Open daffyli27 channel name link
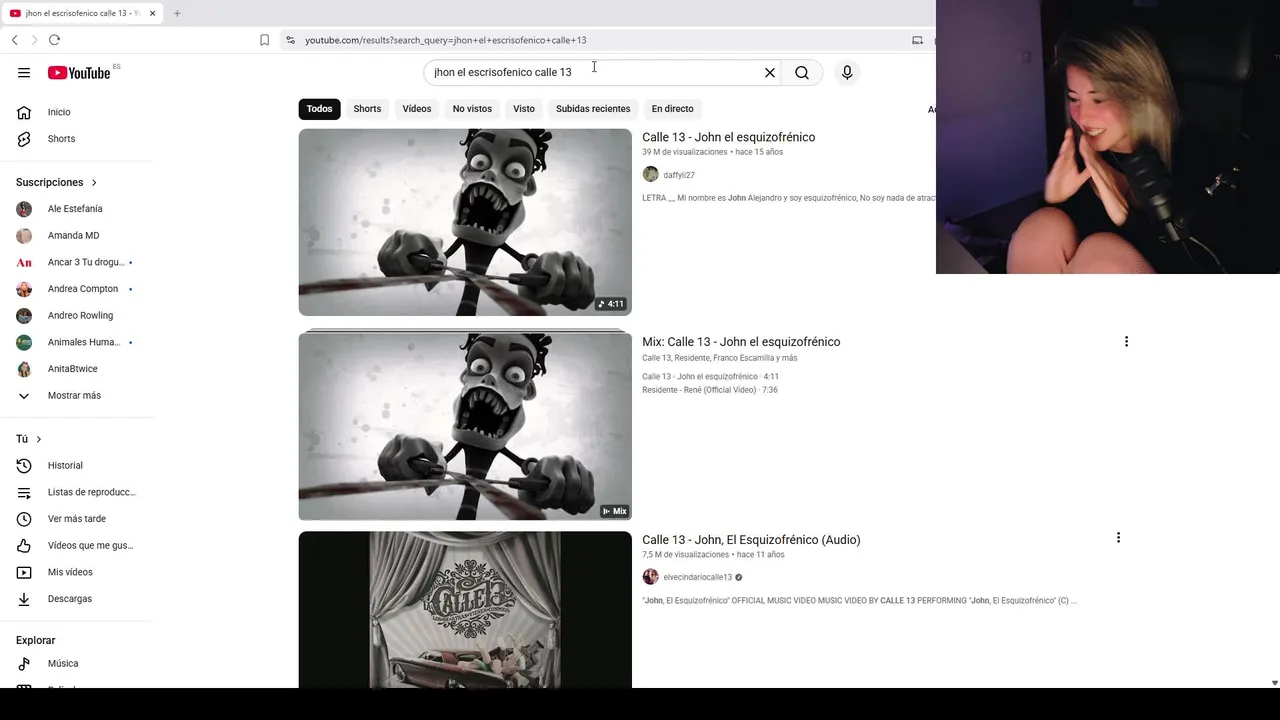Screen dimensions: 1280x720 coord(679,175)
